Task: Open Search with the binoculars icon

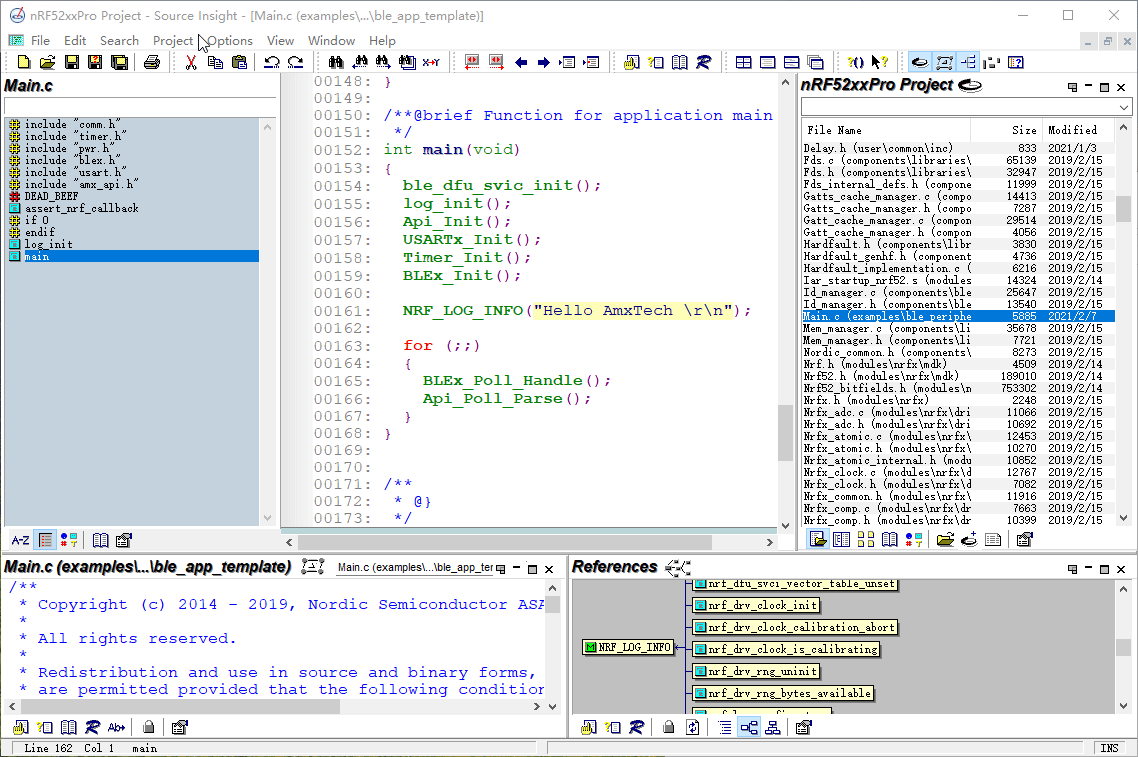Action: 335,62
